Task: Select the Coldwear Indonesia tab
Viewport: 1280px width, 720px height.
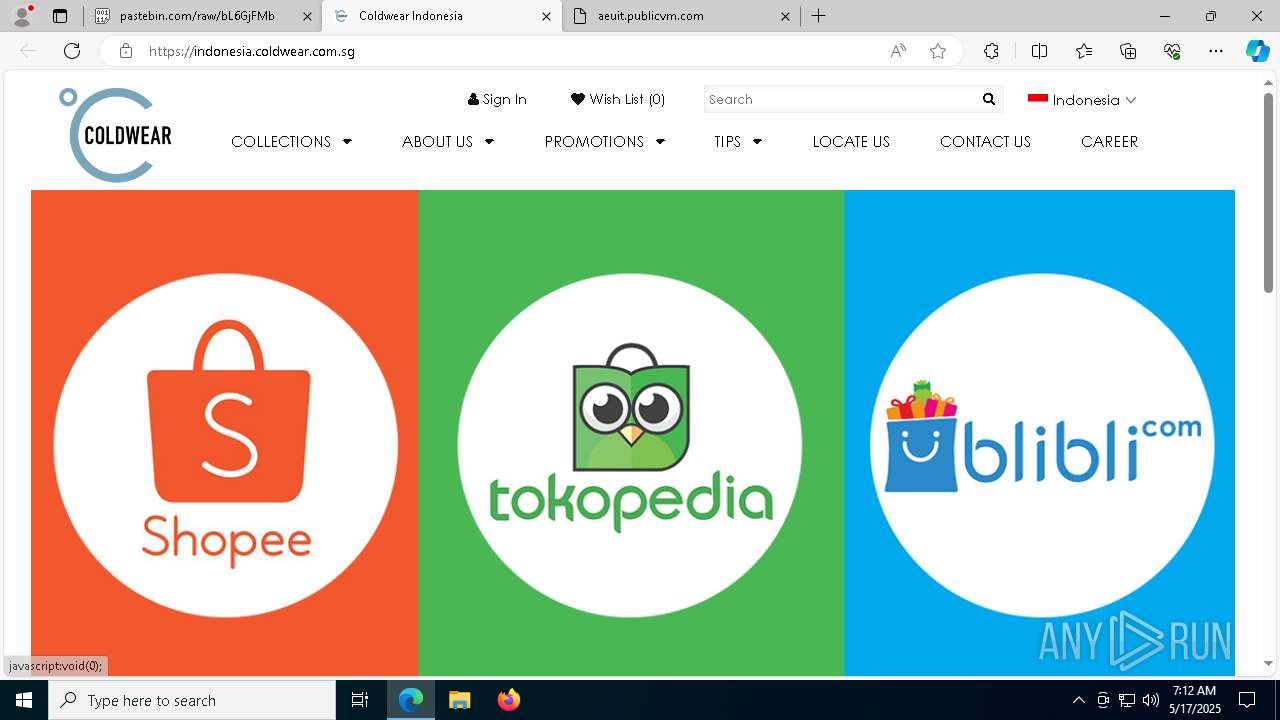Action: click(443, 16)
